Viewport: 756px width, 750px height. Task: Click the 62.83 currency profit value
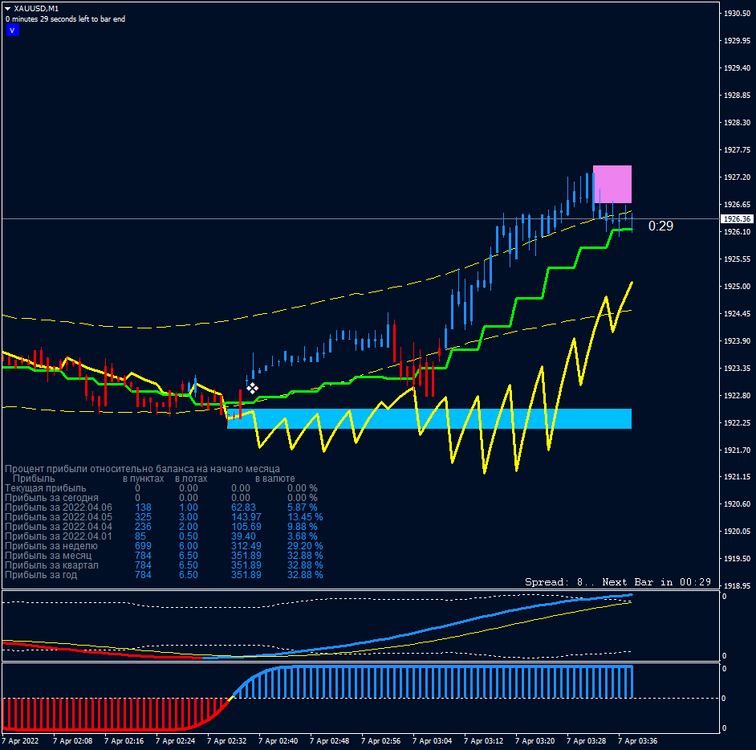243,508
